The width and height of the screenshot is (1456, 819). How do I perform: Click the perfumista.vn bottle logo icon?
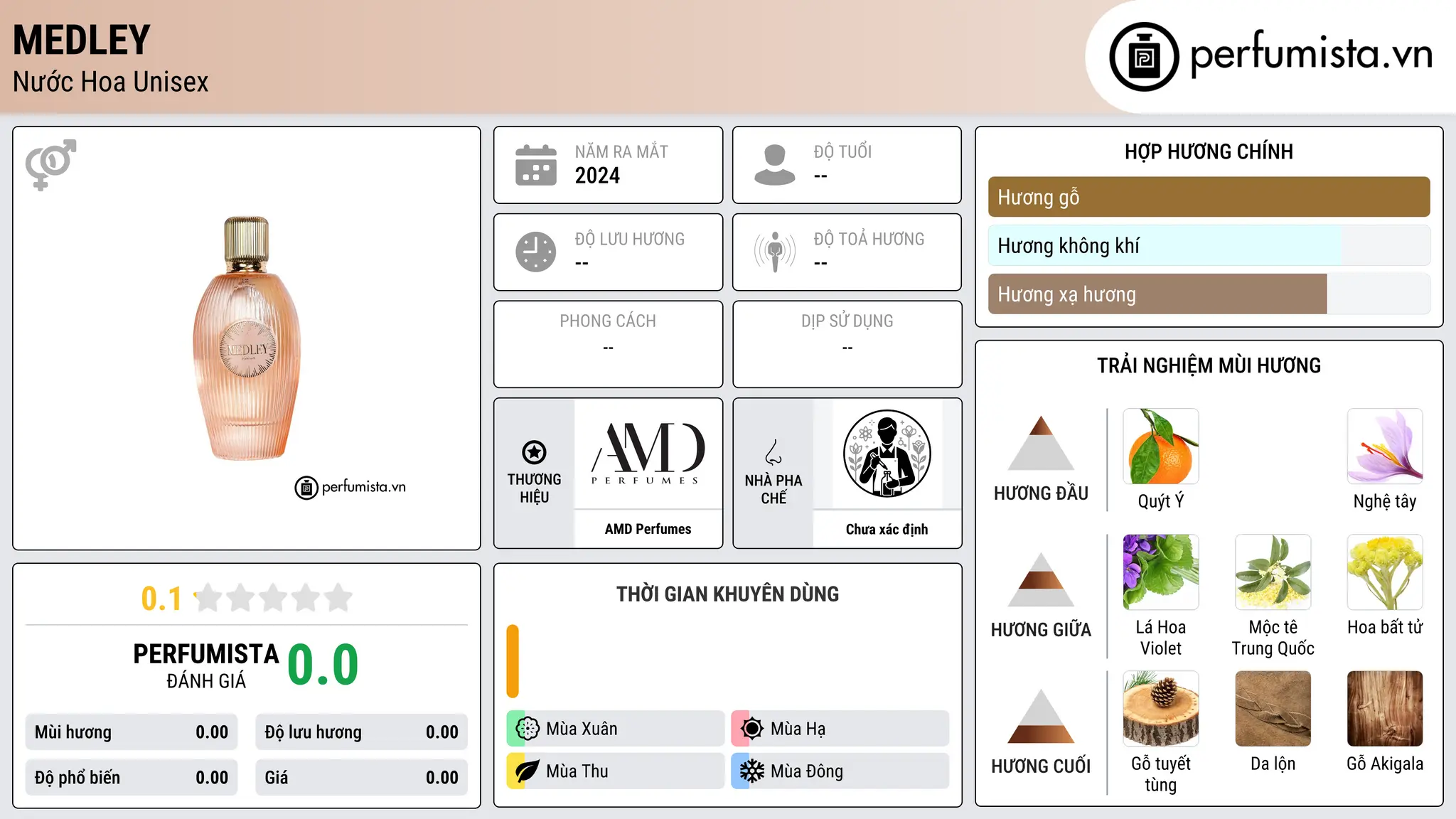(x=1144, y=57)
